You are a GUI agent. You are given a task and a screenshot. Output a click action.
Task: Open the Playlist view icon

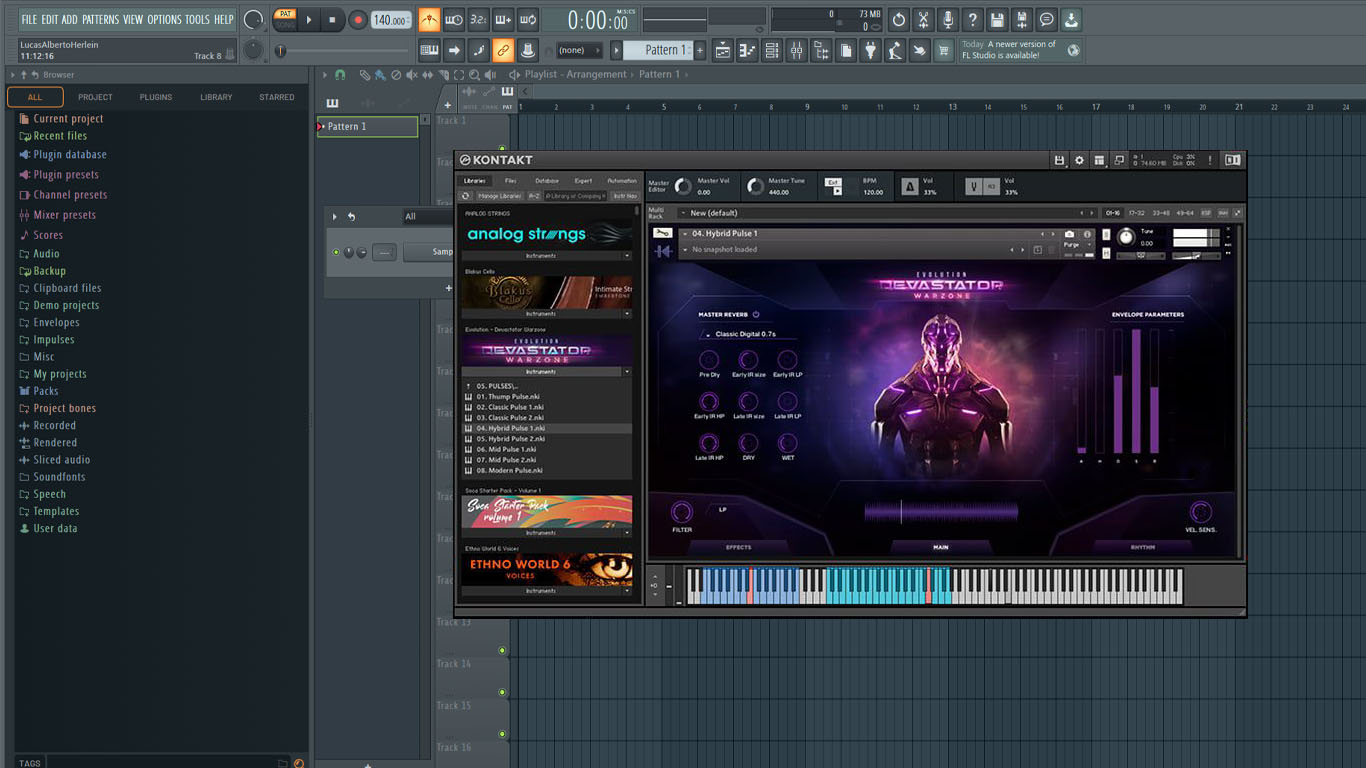(x=722, y=50)
